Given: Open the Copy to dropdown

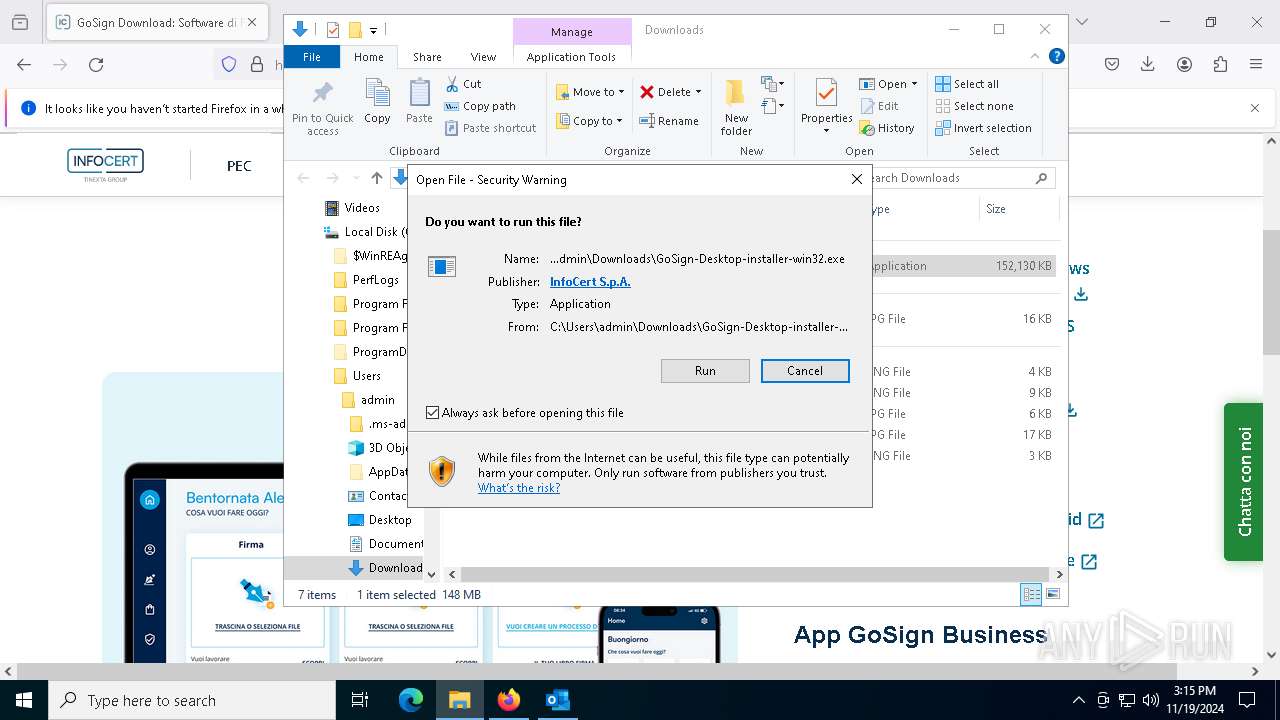Looking at the screenshot, I should 589,121.
